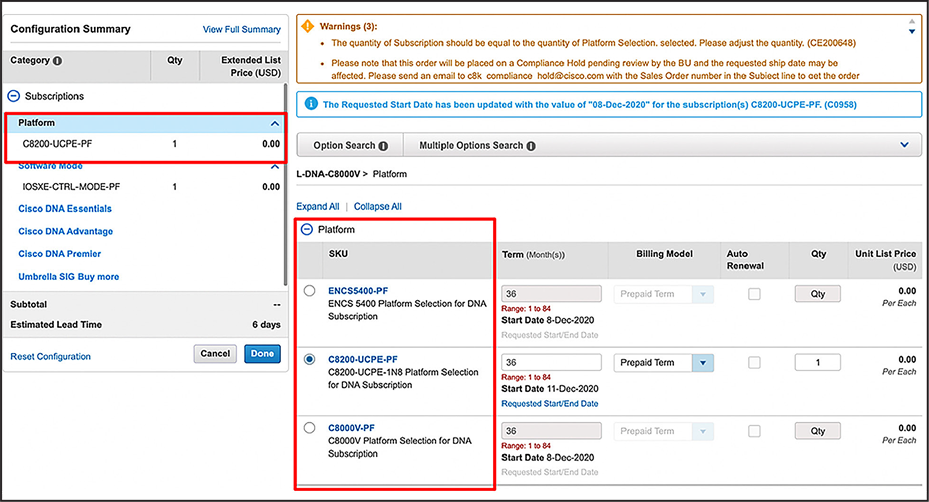The width and height of the screenshot is (929, 502).
Task: Click the Software Mode heading
Action: coord(50,167)
